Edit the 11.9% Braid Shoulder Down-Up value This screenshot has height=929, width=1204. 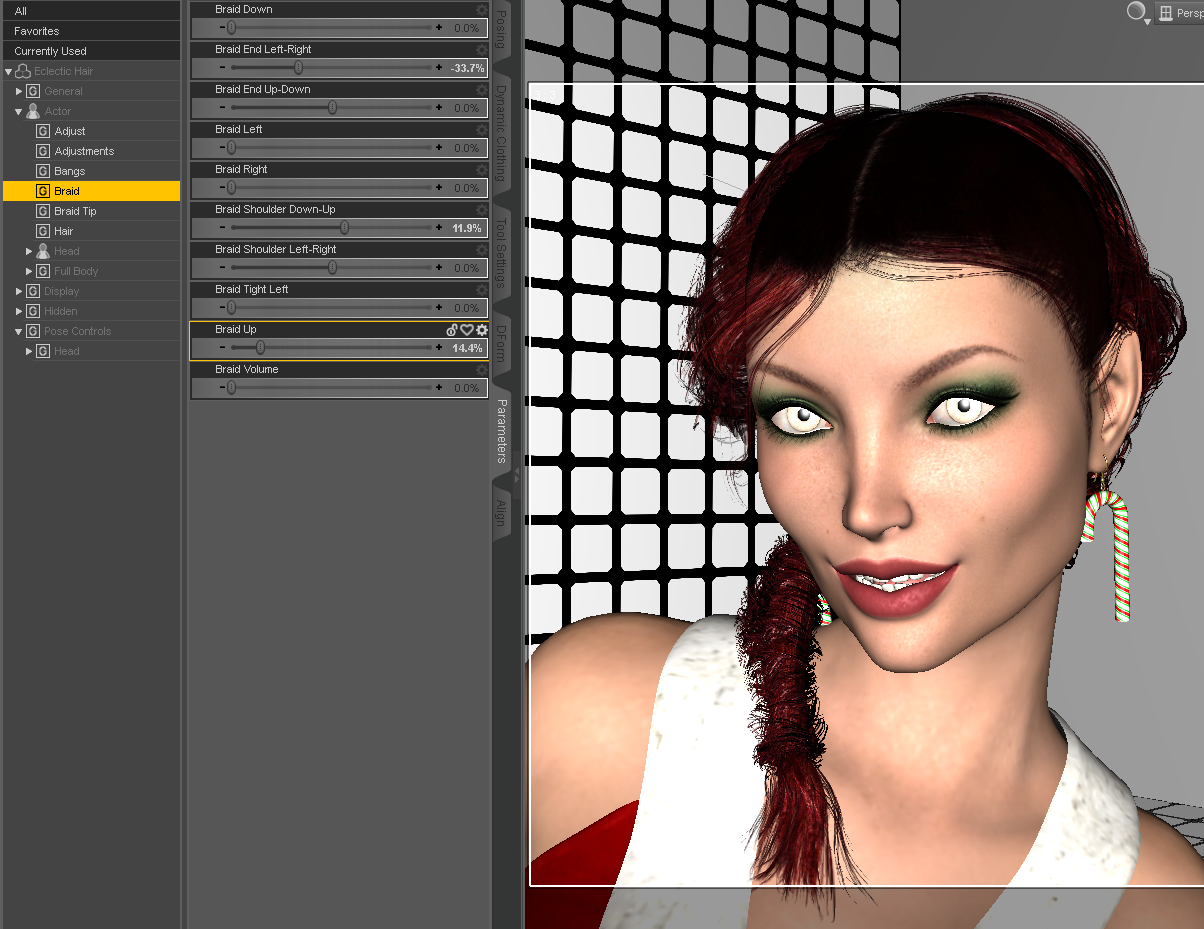[467, 228]
